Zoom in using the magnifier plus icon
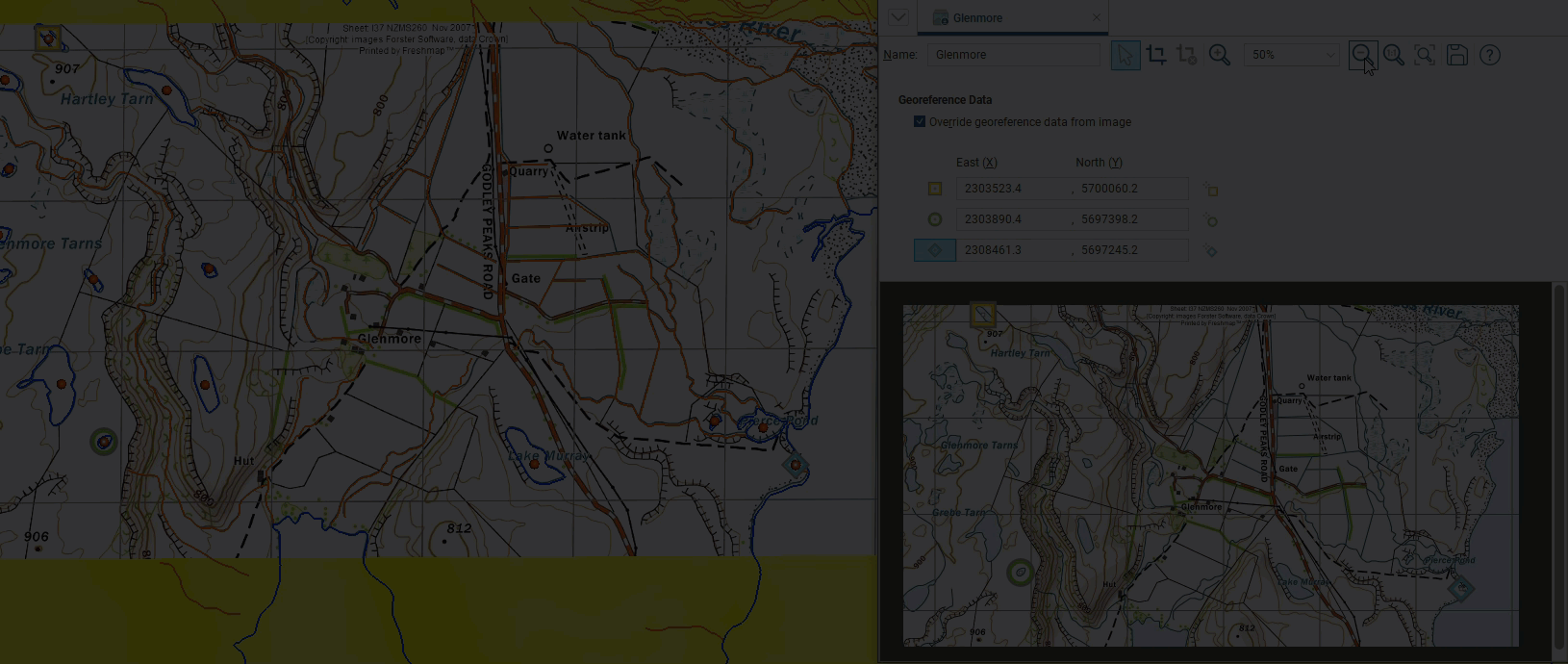1568x664 pixels. coord(1220,55)
